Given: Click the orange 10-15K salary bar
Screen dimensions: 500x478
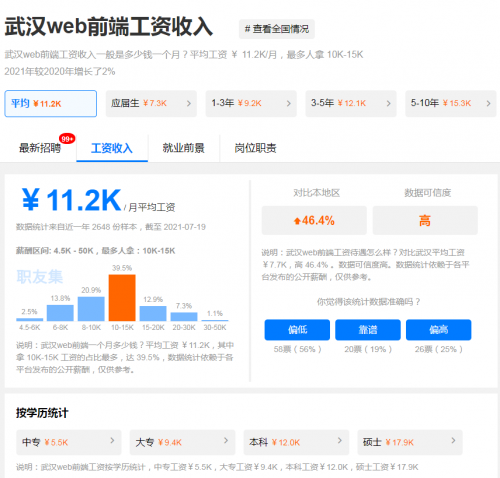Looking at the screenshot, I should 122,298.
